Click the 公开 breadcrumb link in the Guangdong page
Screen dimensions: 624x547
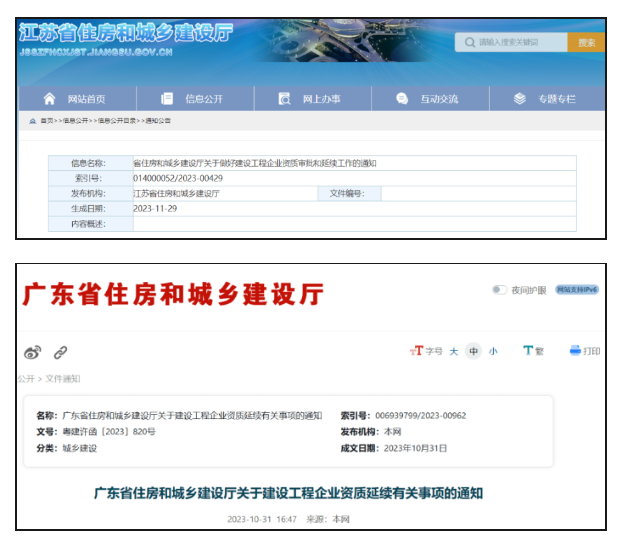coord(26,379)
